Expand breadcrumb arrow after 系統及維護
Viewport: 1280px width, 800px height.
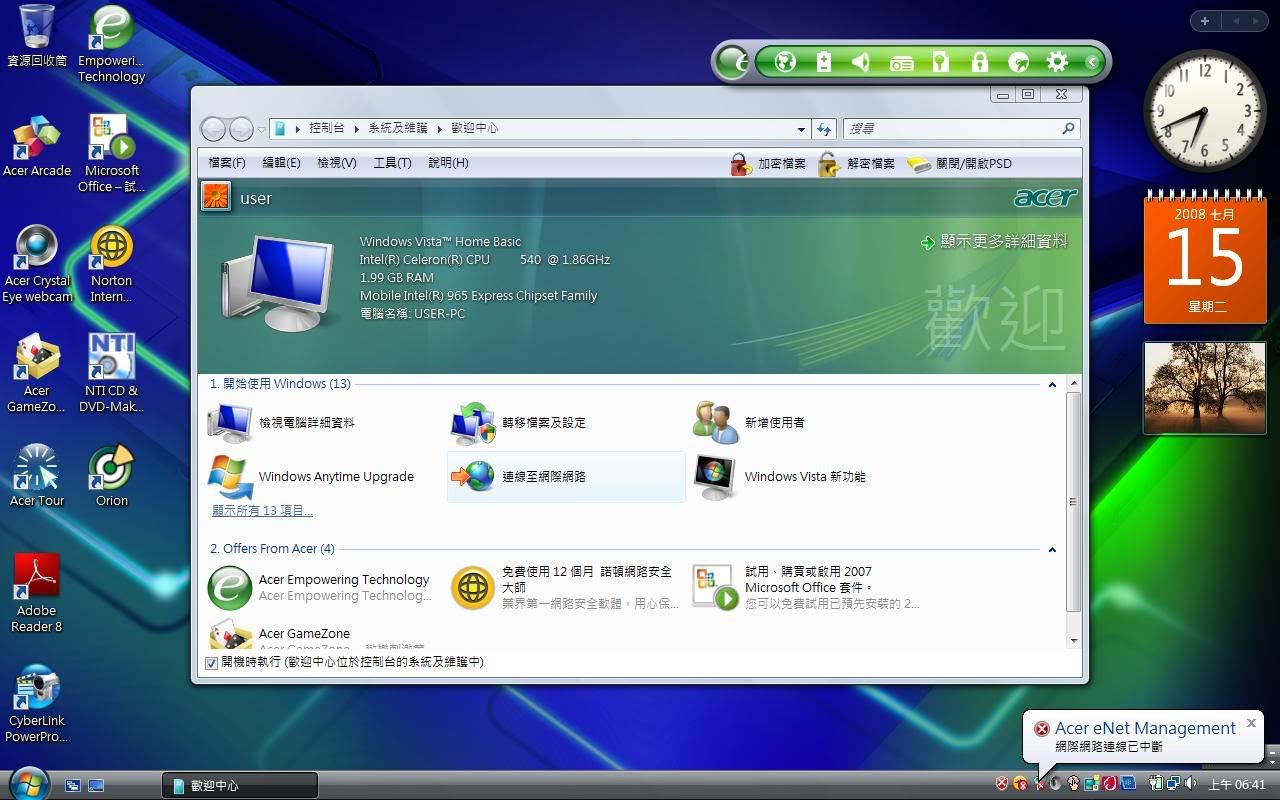coord(439,129)
